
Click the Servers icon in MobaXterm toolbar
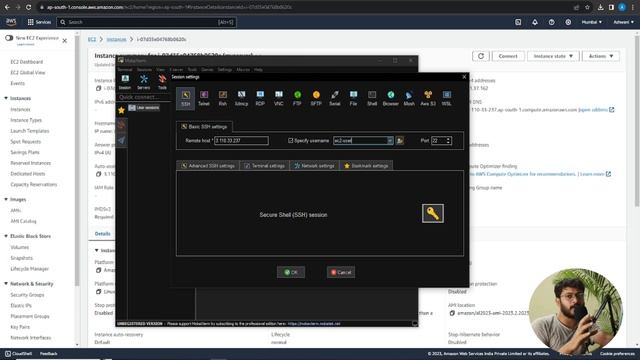pyautogui.click(x=144, y=82)
